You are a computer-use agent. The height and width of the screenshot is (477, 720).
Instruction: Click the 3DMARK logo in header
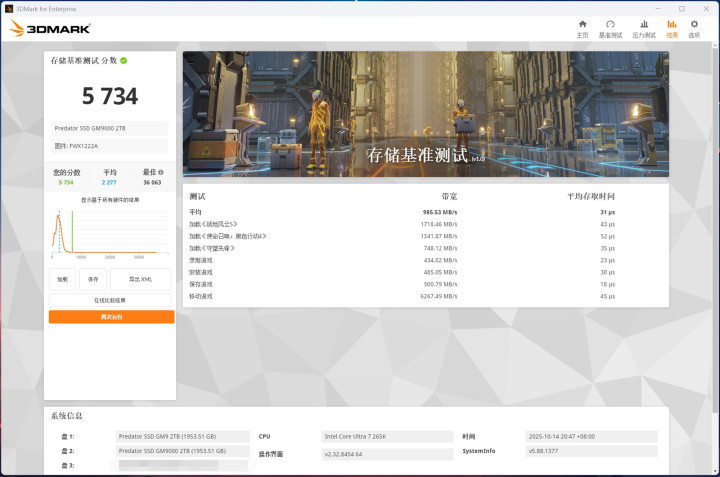50,29
